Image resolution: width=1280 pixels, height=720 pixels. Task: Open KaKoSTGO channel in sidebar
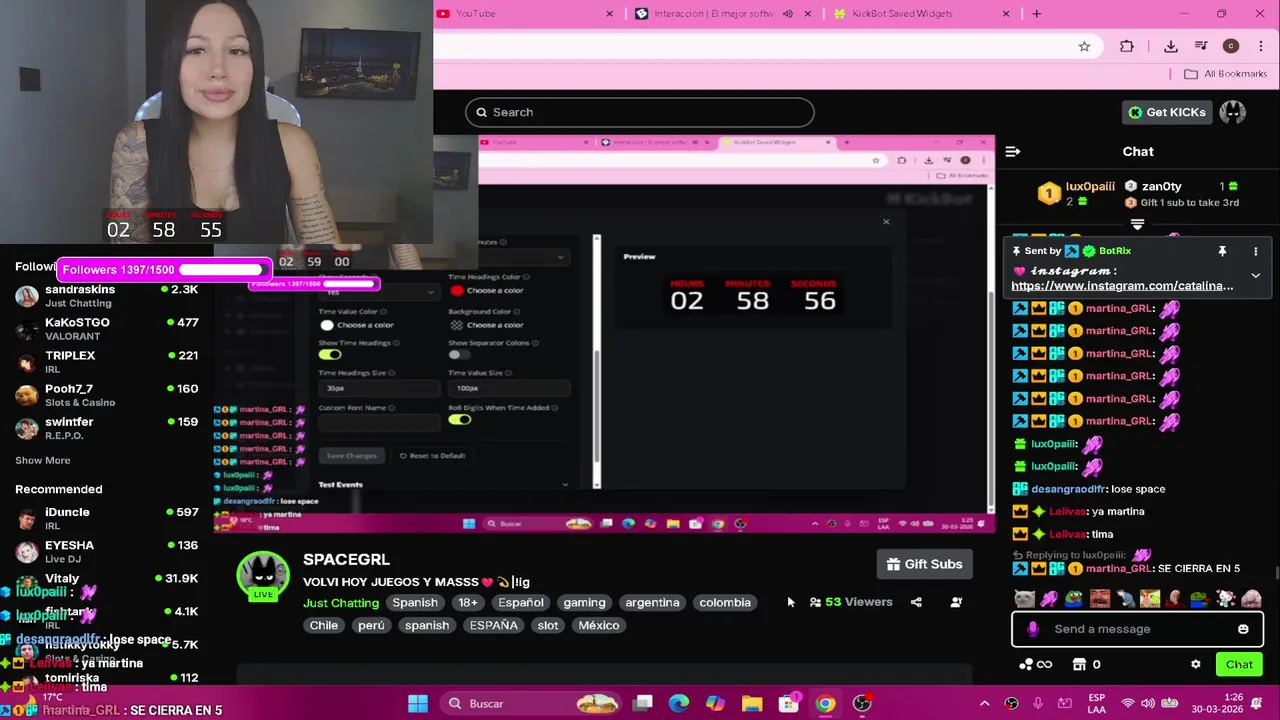(x=107, y=329)
